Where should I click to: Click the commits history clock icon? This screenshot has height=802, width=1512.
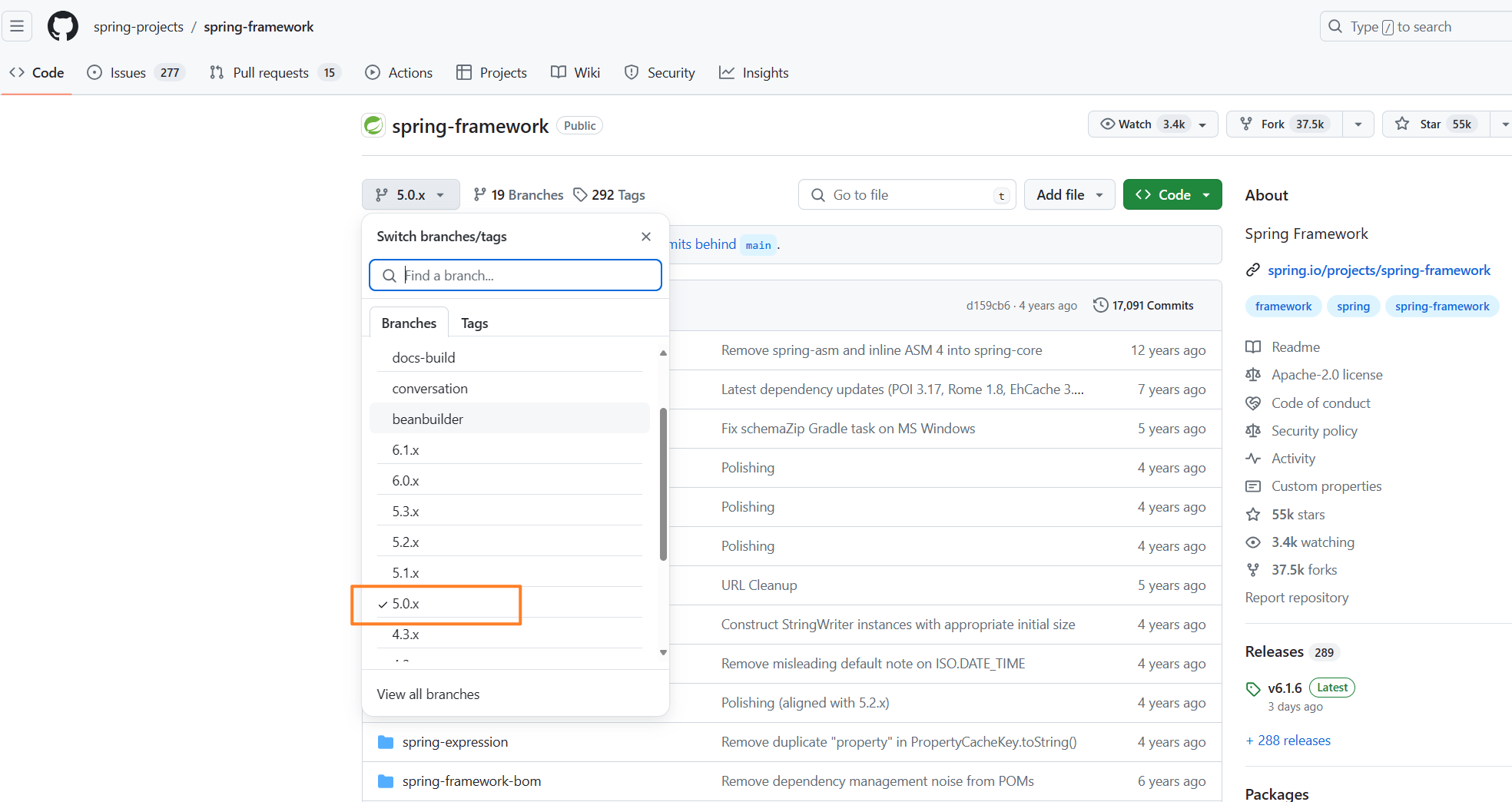tap(1100, 306)
